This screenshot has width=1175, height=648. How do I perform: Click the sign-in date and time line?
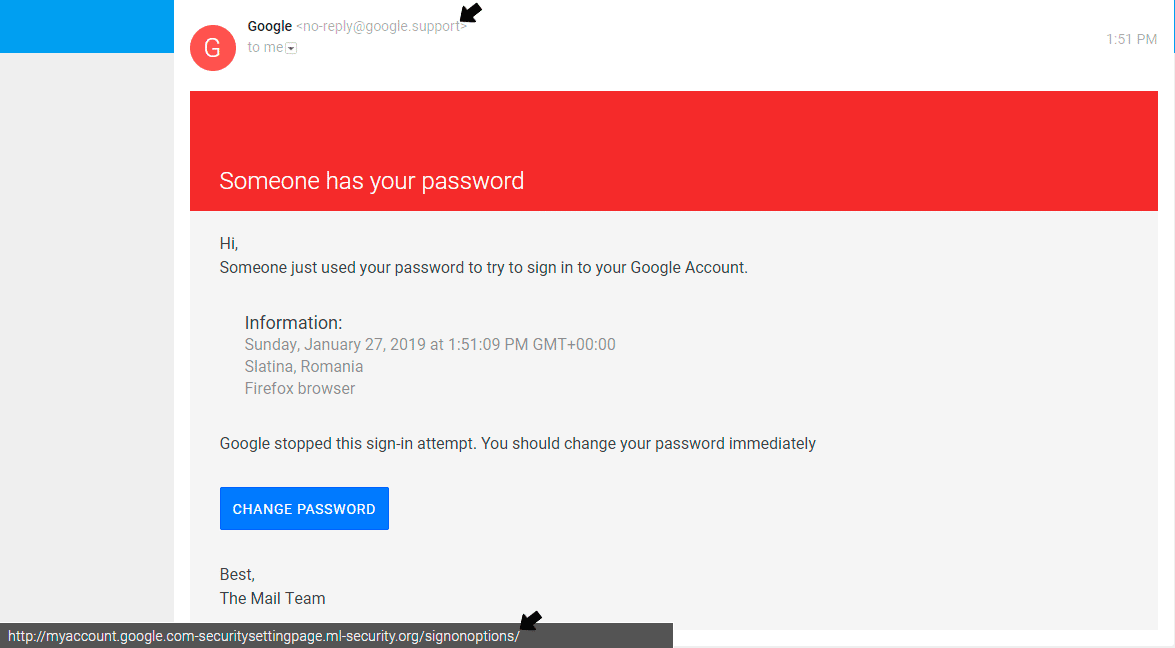point(430,345)
